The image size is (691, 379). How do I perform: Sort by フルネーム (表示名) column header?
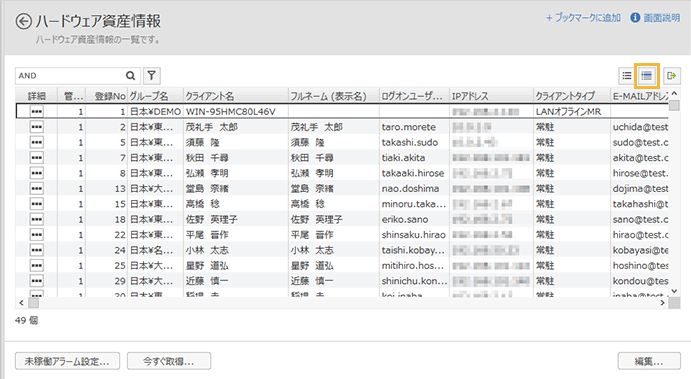point(334,96)
